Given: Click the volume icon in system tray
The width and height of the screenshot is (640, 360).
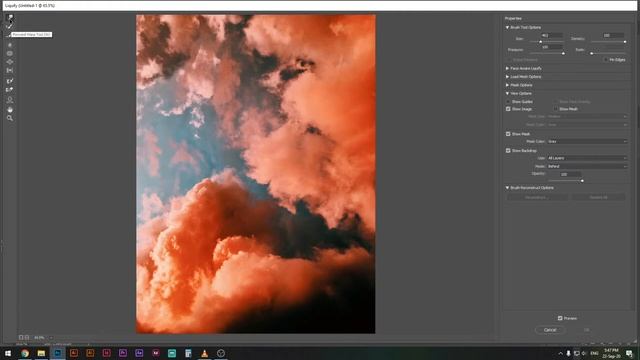Looking at the screenshot, I should pyautogui.click(x=583, y=353).
